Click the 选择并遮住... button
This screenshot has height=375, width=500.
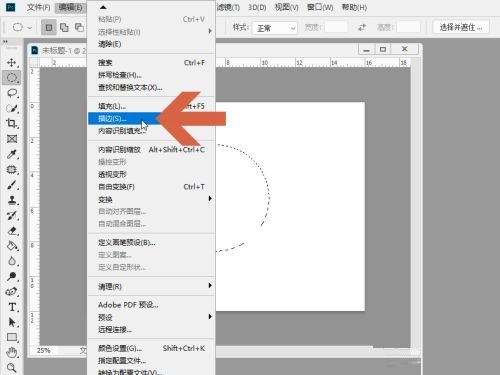pyautogui.click(x=461, y=27)
